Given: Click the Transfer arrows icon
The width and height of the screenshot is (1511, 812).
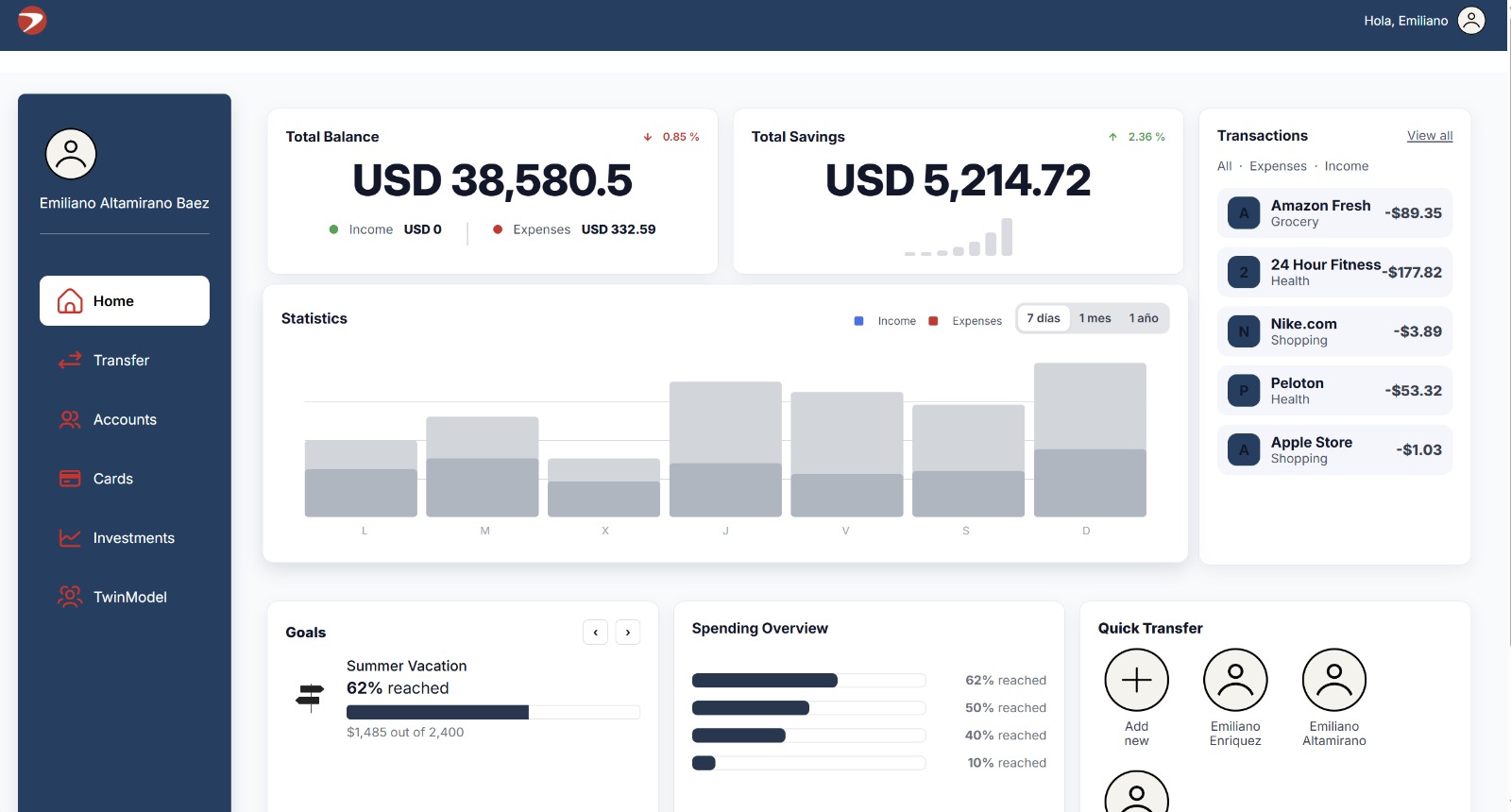Looking at the screenshot, I should [70, 360].
